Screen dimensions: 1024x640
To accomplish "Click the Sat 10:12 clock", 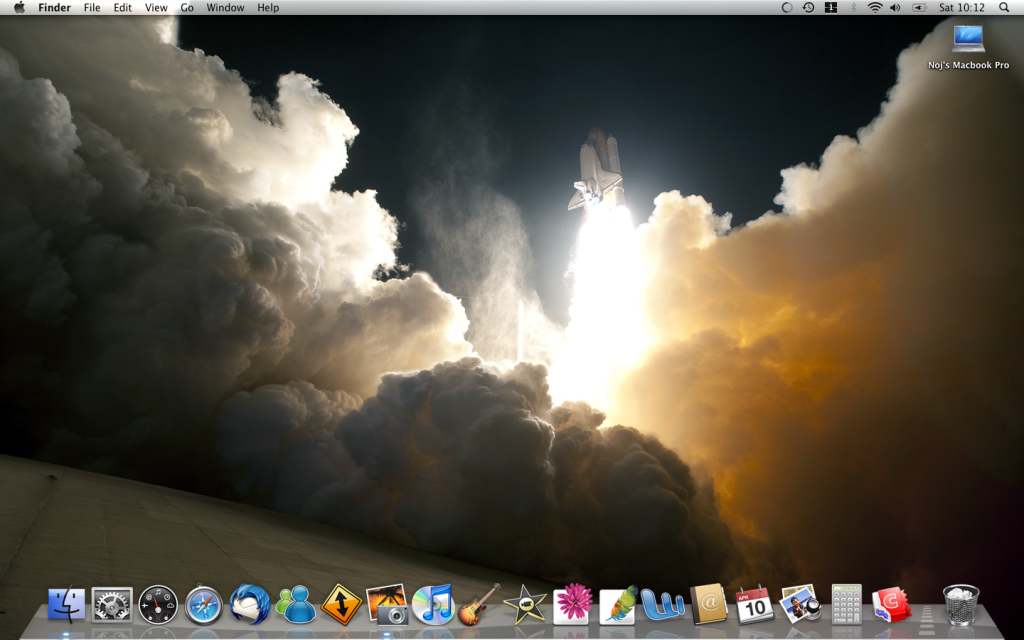I will [961, 8].
